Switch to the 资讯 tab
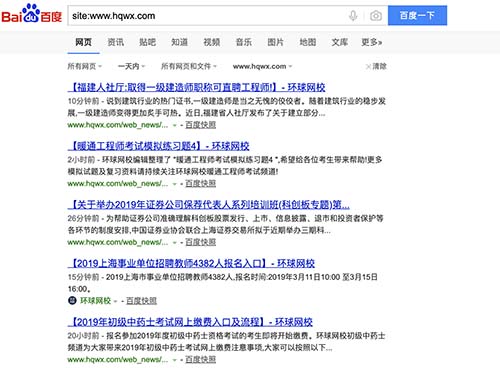Screen dimensions: 500x368 pyautogui.click(x=116, y=42)
